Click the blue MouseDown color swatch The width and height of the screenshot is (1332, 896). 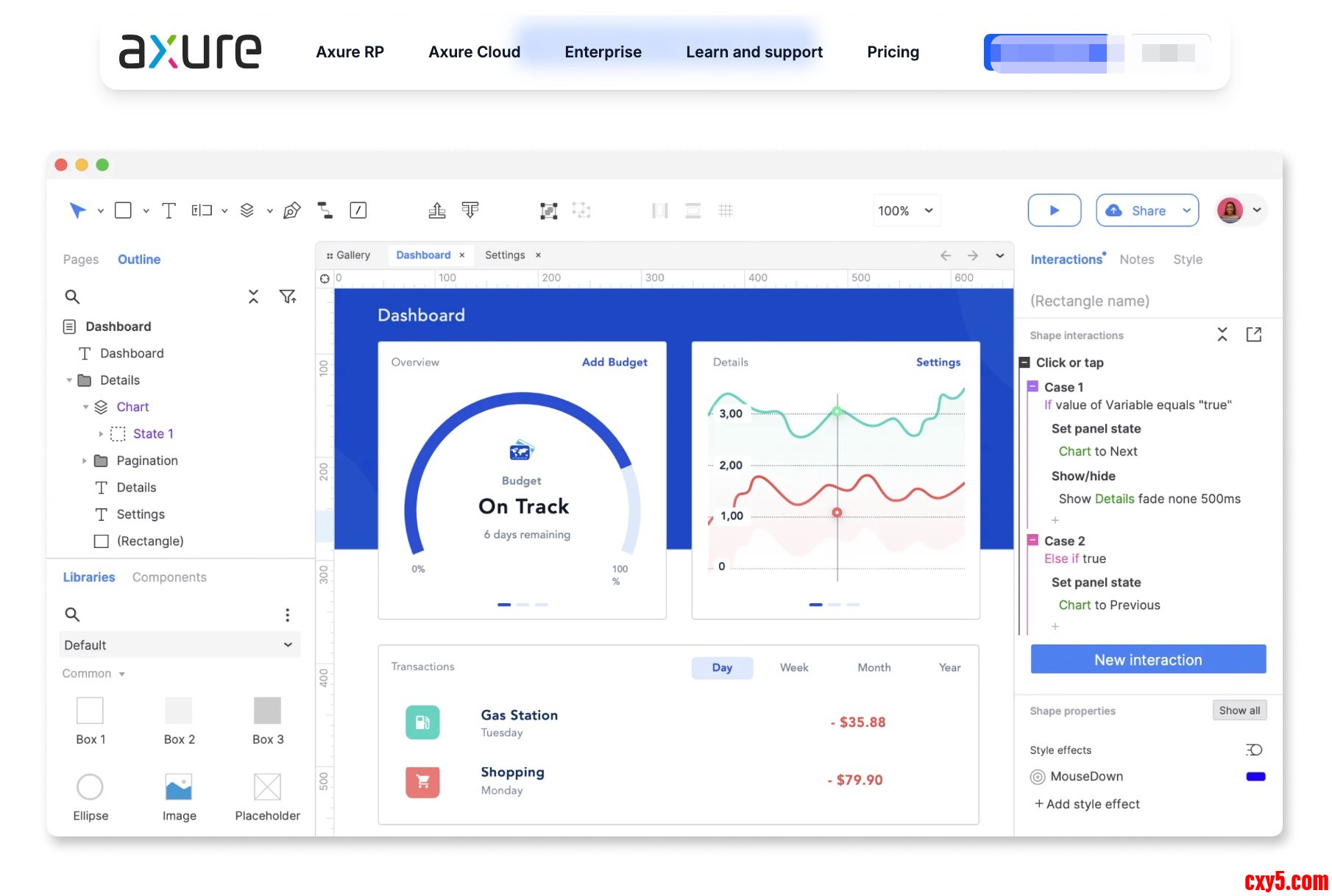pos(1255,777)
